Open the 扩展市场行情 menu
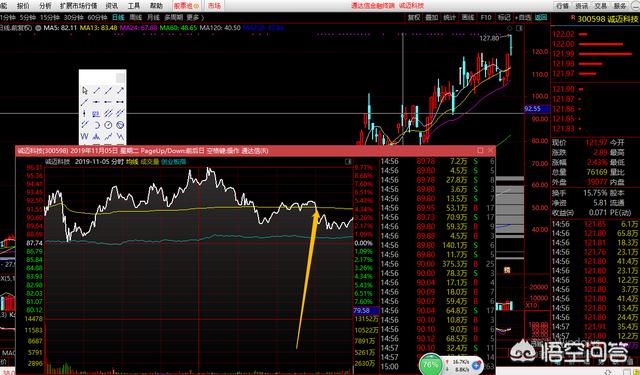 78,6
